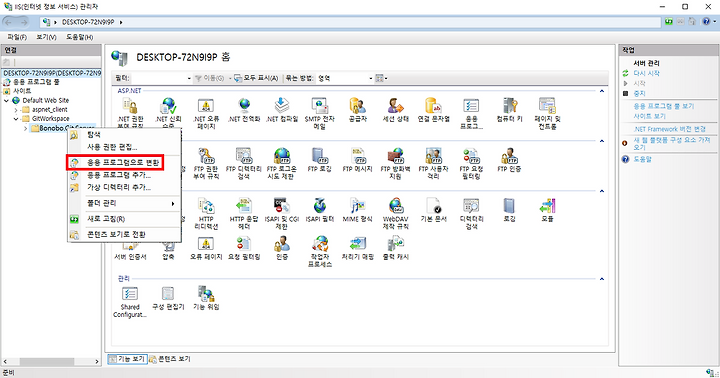Image resolution: width=720 pixels, height=378 pixels.
Task: Choose 응용 프로그램 추가 in context menu
Action: [x=124, y=175]
